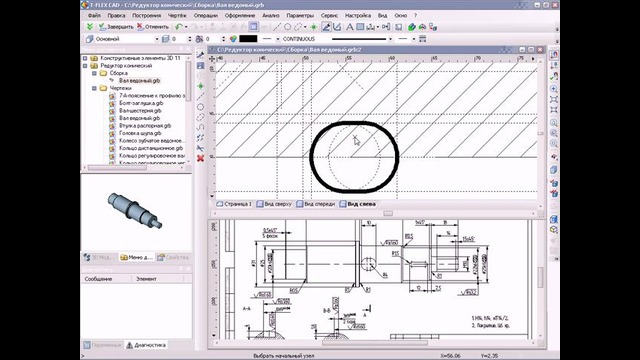Open the 'Оформление' menu
This screenshot has width=640, height=360.
coord(240,16)
